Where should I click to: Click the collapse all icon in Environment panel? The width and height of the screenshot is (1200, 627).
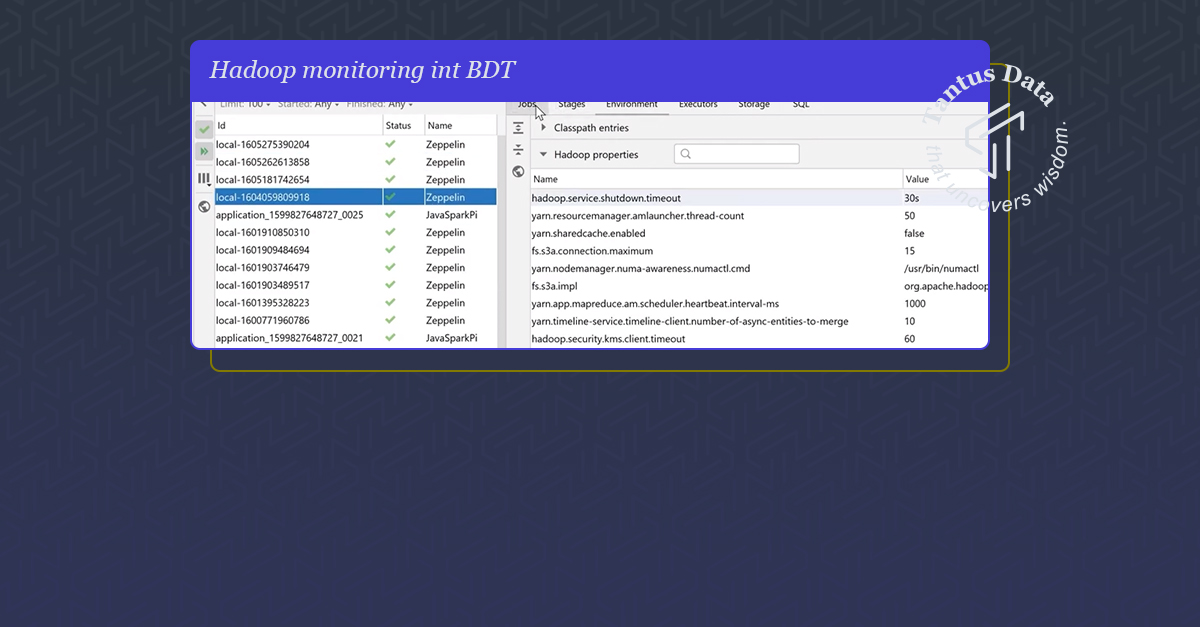(518, 150)
